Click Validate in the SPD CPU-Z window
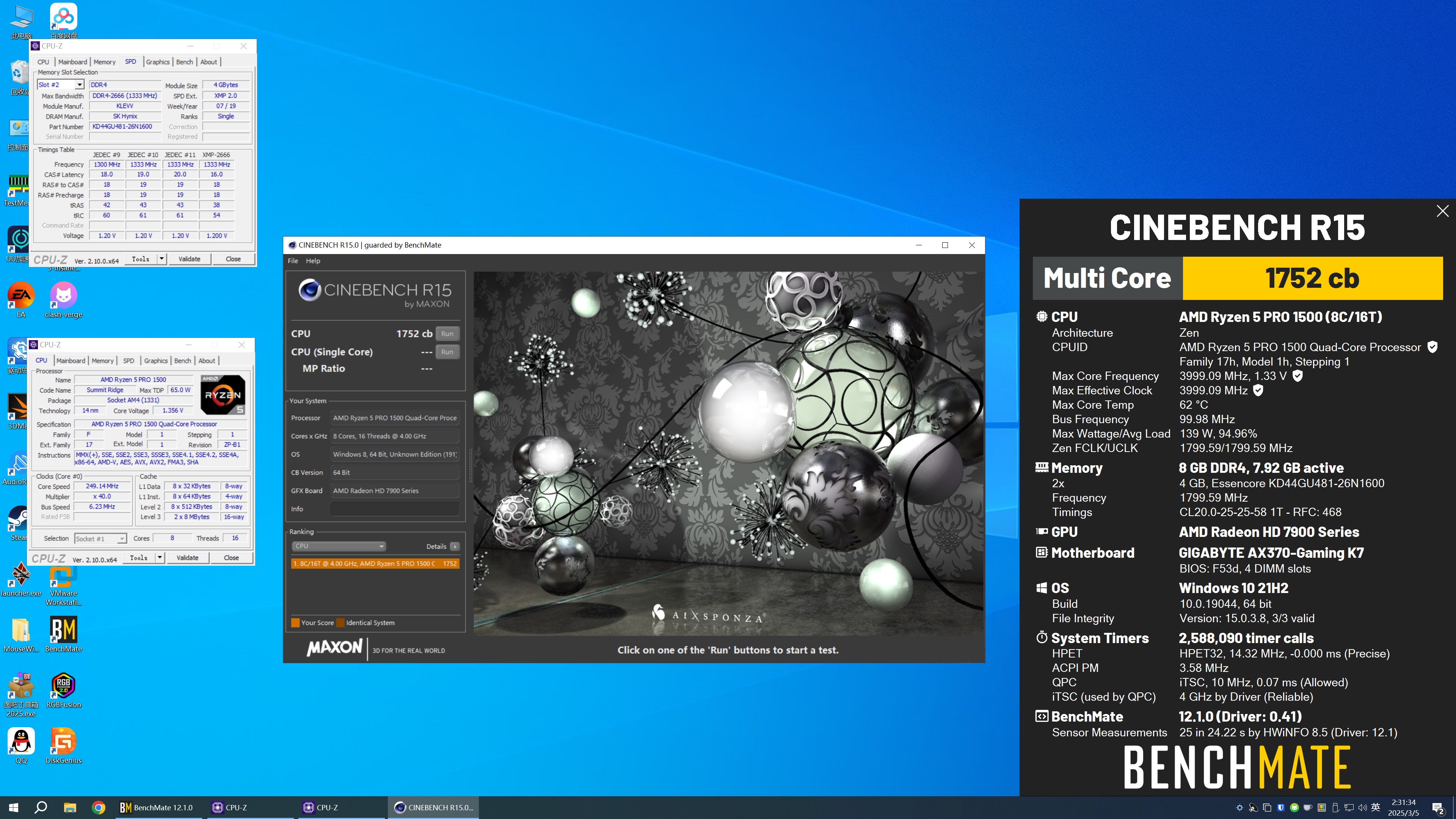 tap(189, 259)
